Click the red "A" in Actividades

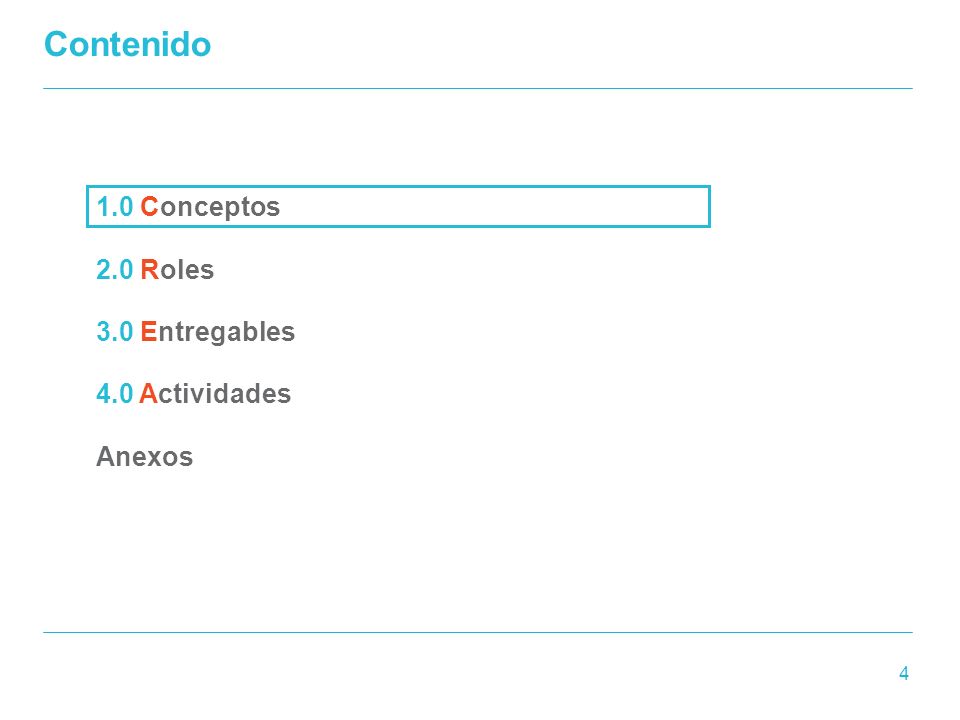(149, 394)
